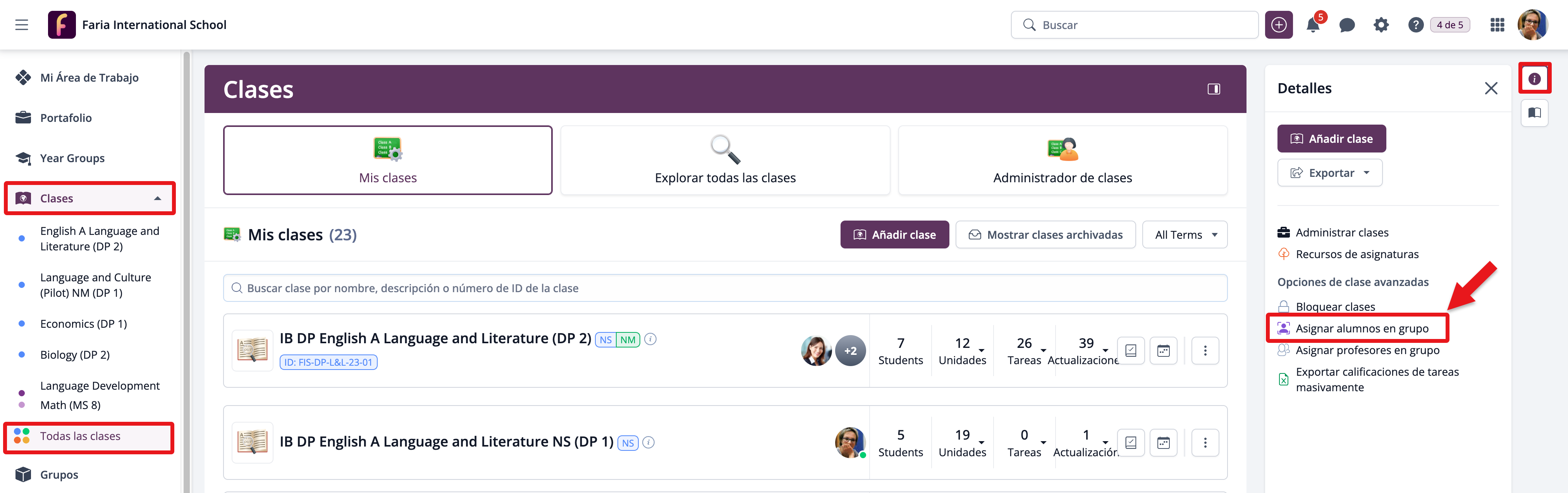Image resolution: width=1568 pixels, height=493 pixels.
Task: Open the All Terms dropdown
Action: [x=1185, y=235]
